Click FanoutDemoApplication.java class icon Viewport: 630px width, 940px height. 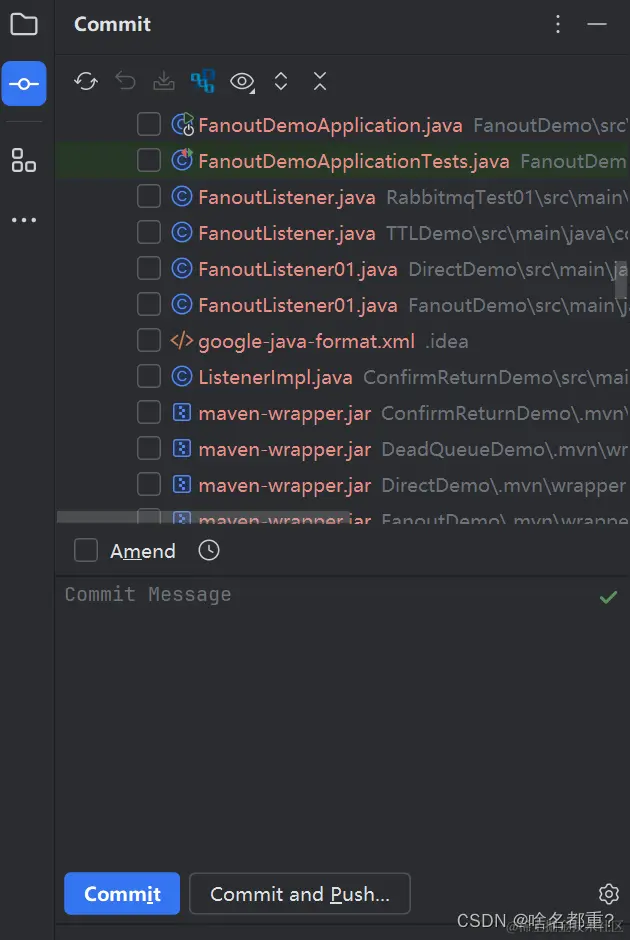click(x=182, y=125)
